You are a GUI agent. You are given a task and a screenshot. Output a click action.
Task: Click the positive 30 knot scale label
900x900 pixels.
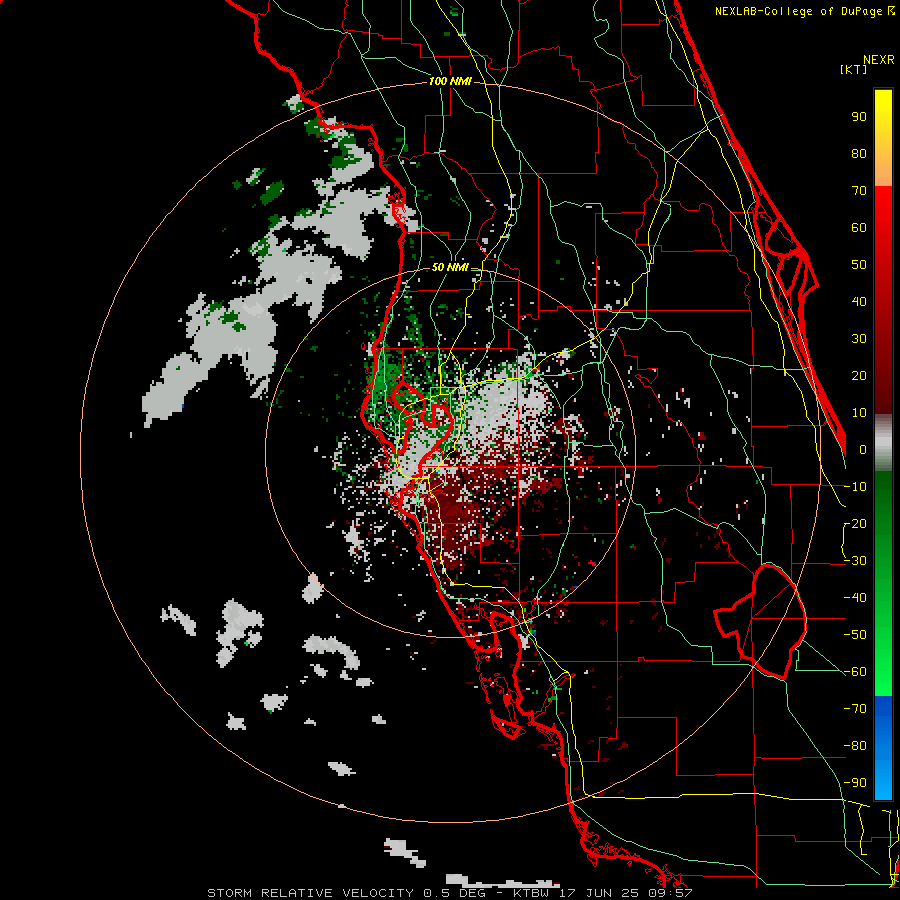click(859, 339)
